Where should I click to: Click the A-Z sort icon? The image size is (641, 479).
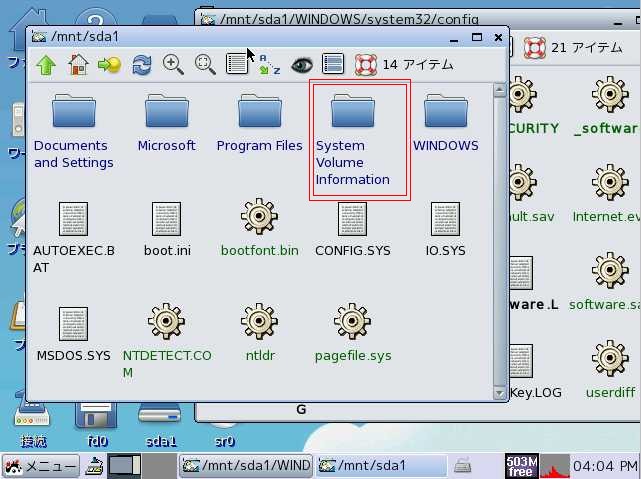click(x=269, y=64)
